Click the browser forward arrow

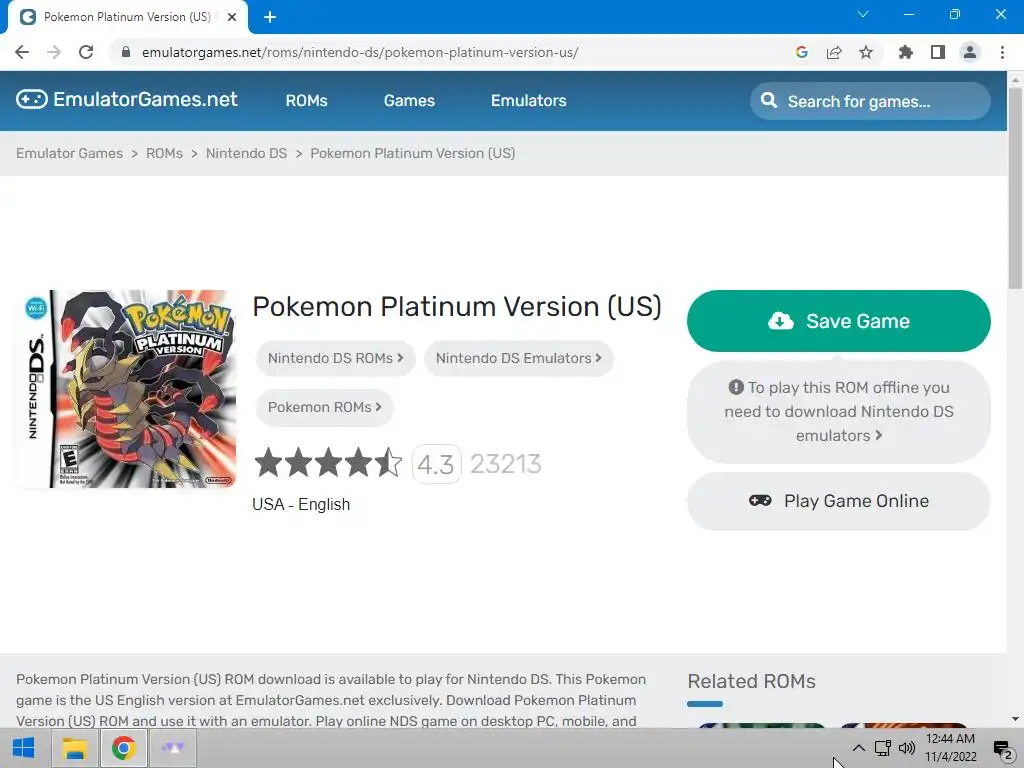pyautogui.click(x=54, y=52)
